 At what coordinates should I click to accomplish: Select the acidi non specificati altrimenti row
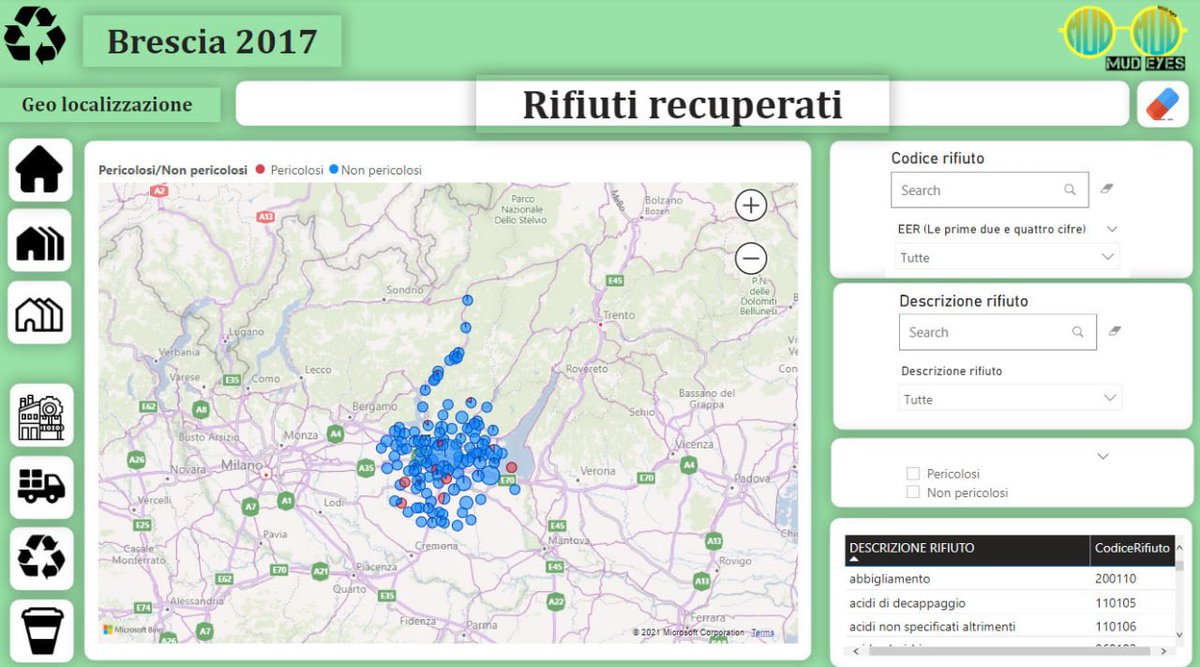pos(1010,626)
